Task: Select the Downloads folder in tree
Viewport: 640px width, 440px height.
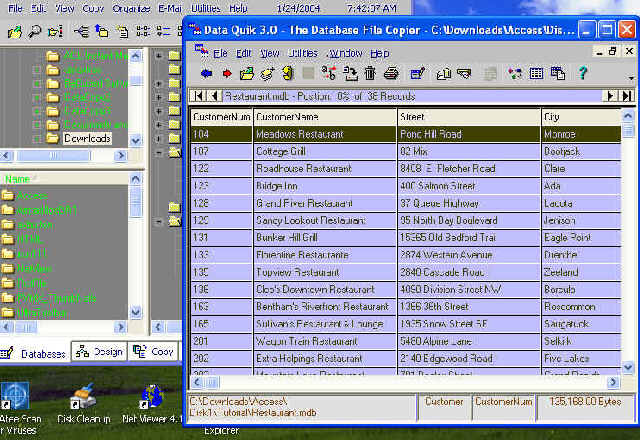Action: pos(87,139)
